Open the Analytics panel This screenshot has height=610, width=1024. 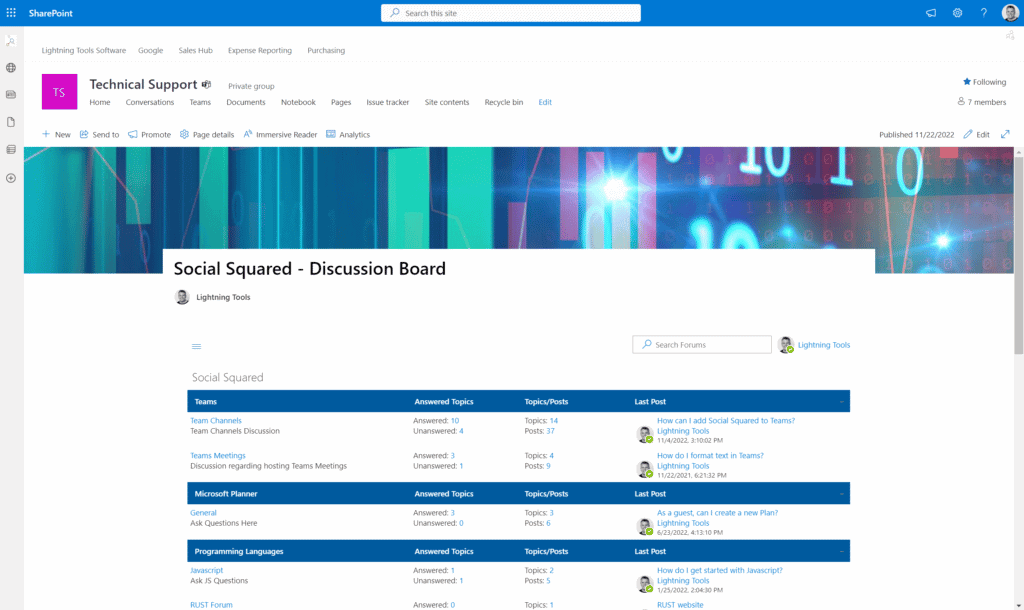pyautogui.click(x=347, y=134)
